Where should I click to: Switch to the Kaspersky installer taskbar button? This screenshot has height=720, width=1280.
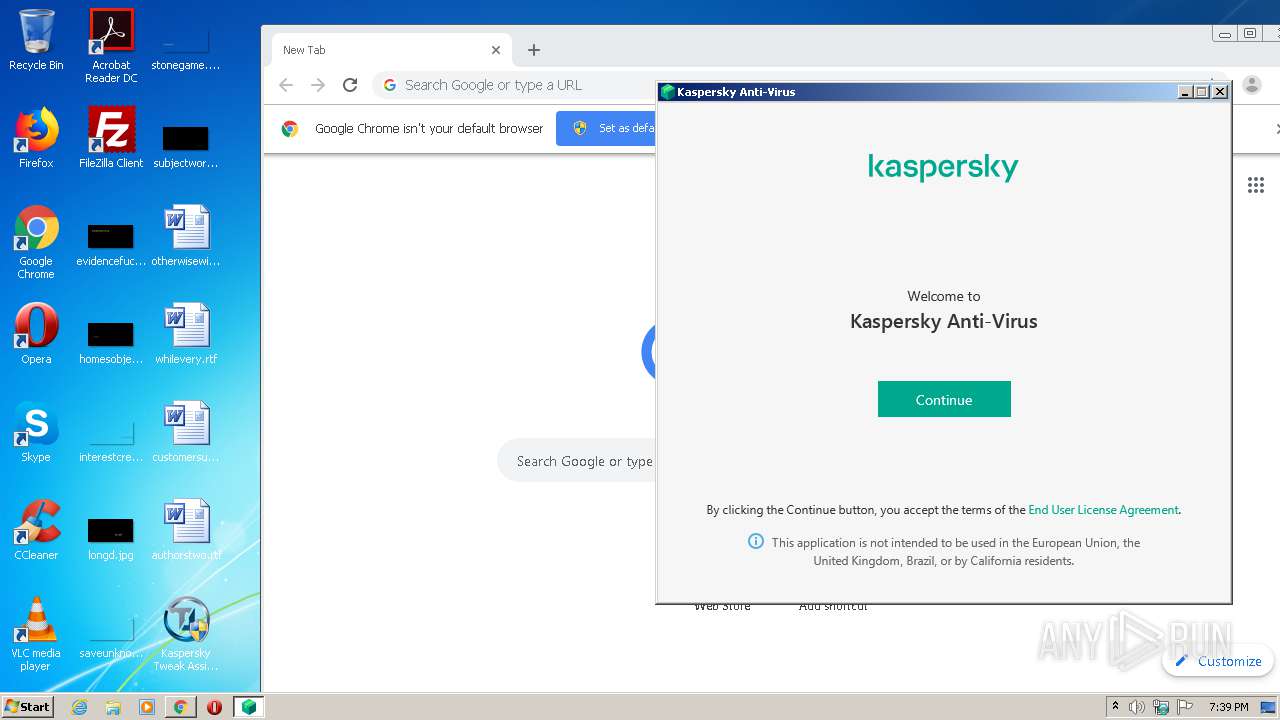(x=249, y=707)
